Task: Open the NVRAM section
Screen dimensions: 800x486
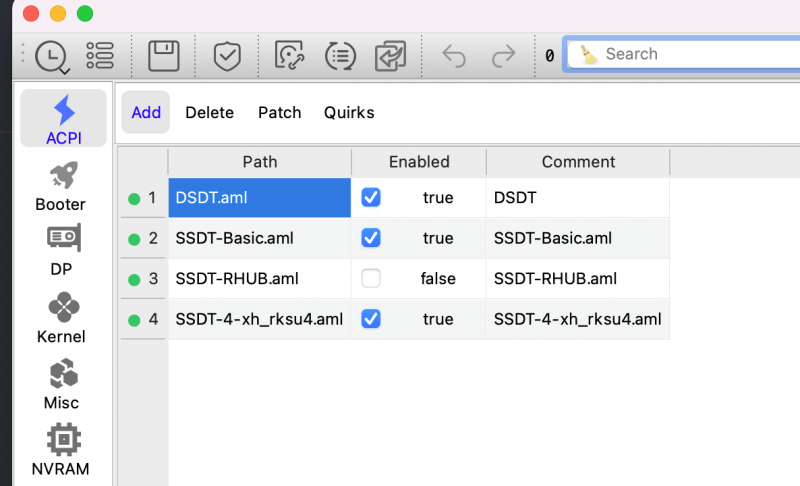Action: (x=61, y=451)
